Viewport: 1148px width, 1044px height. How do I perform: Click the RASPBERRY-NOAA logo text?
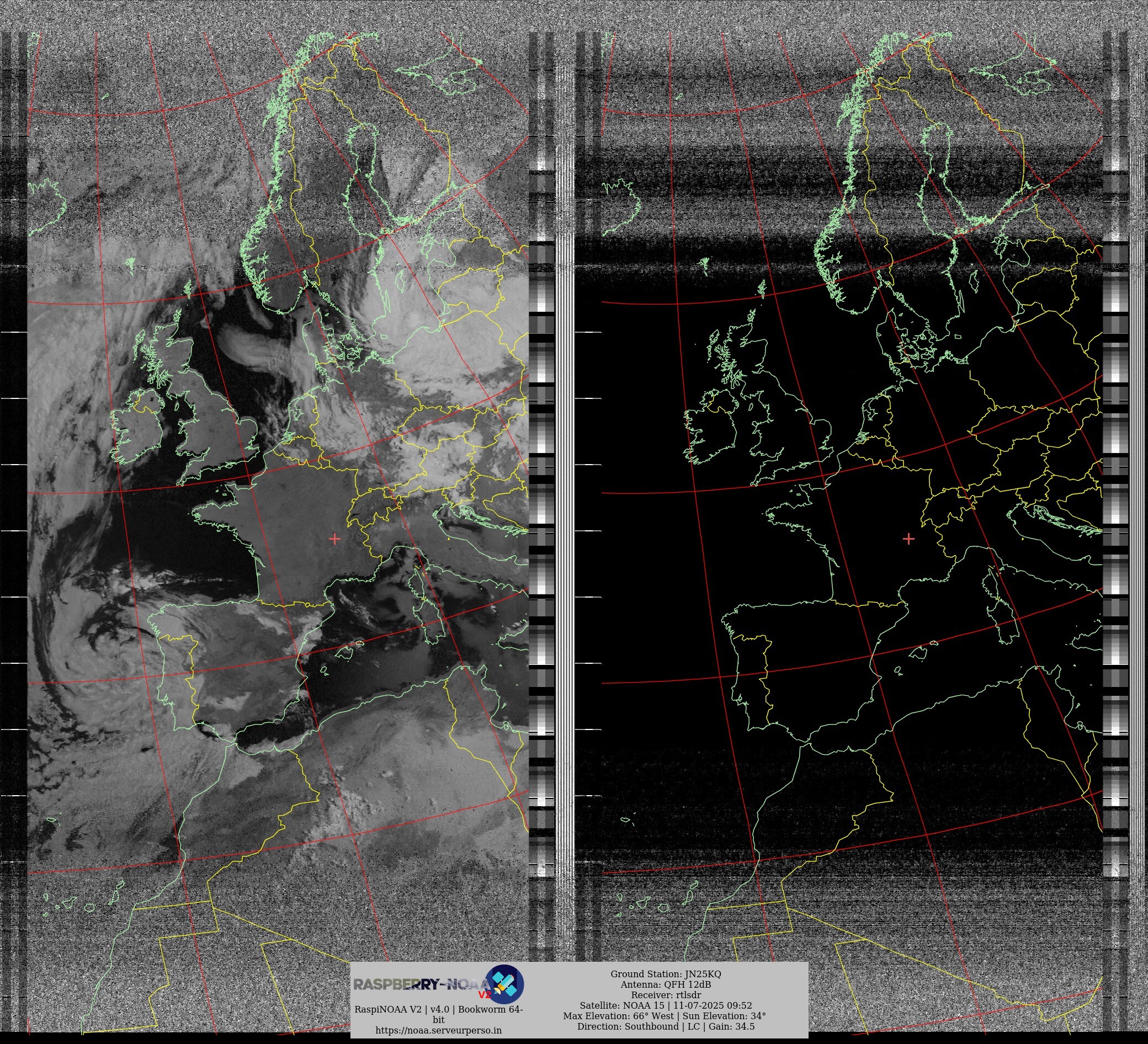(x=420, y=985)
